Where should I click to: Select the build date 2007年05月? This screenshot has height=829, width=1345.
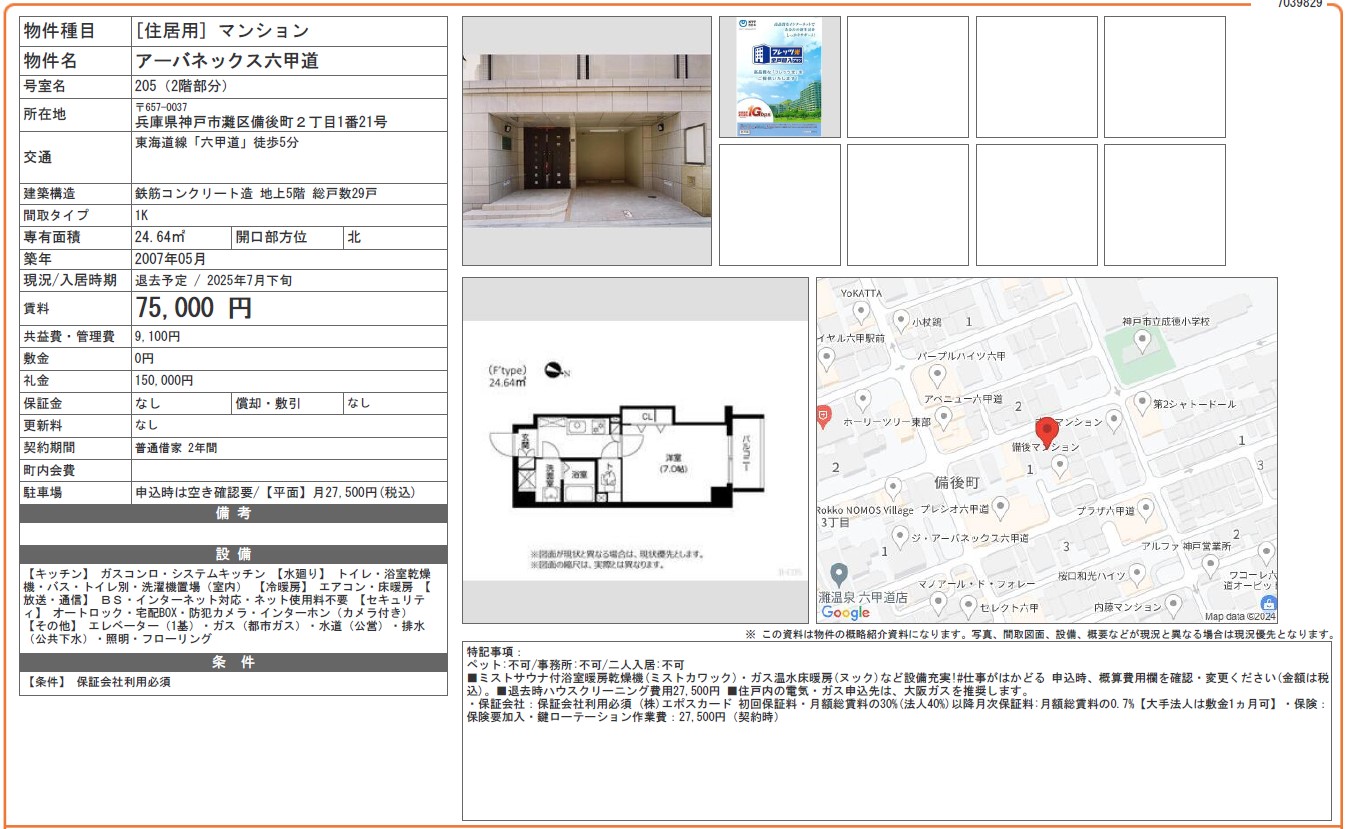click(173, 259)
